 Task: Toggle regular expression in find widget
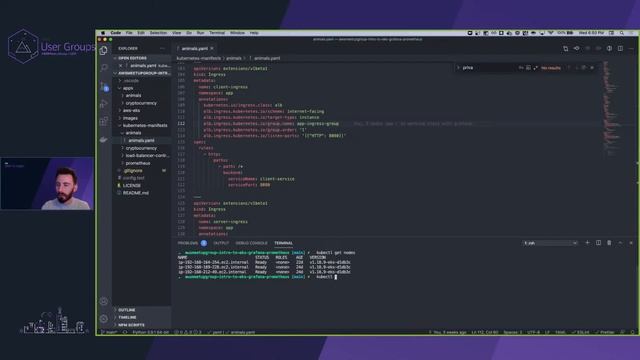tap(535, 68)
